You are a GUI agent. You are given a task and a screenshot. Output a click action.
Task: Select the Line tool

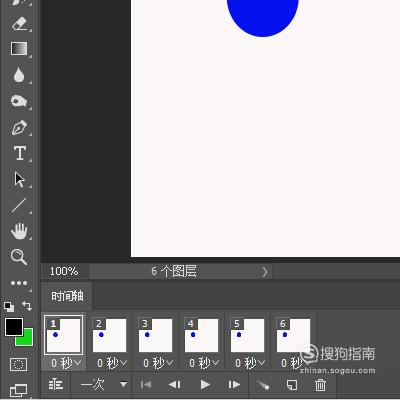pos(19,205)
